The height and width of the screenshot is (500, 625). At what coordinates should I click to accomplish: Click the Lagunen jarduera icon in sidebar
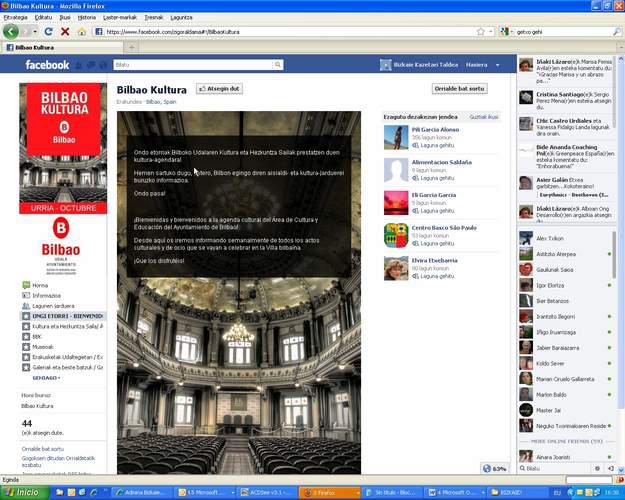(26, 306)
